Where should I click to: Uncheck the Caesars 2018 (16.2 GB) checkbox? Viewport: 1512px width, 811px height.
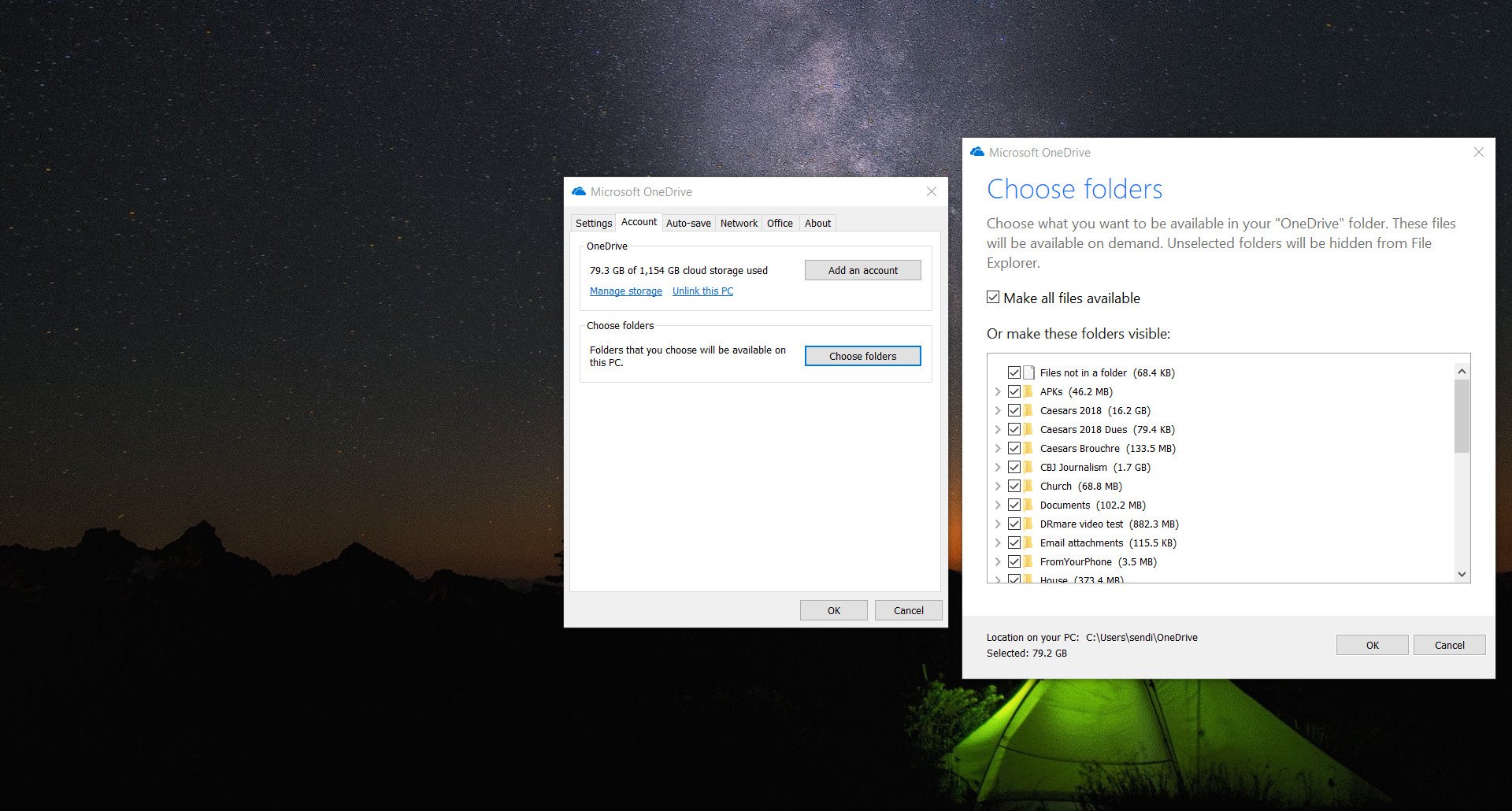(x=1014, y=410)
